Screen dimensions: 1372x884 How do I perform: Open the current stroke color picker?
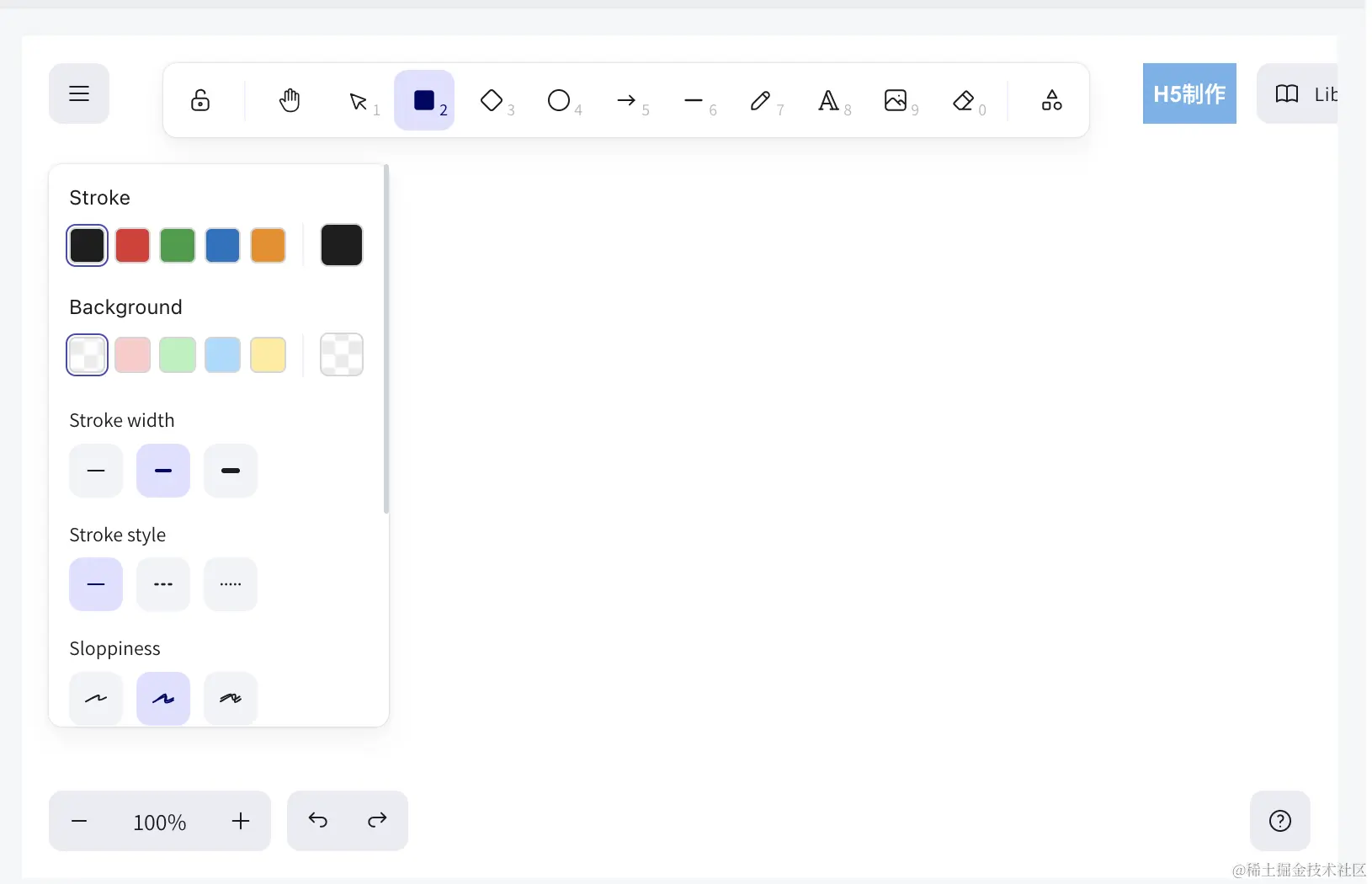tap(342, 245)
